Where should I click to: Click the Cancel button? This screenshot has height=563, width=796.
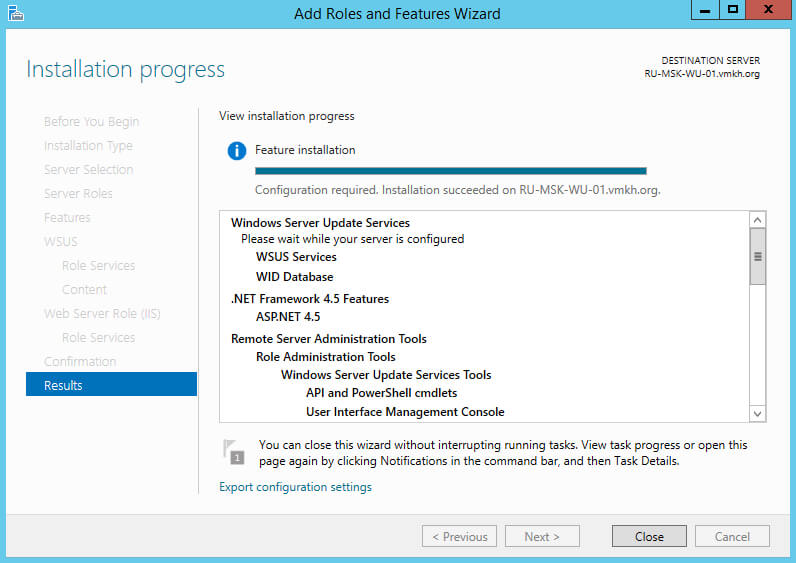pyautogui.click(x=732, y=537)
